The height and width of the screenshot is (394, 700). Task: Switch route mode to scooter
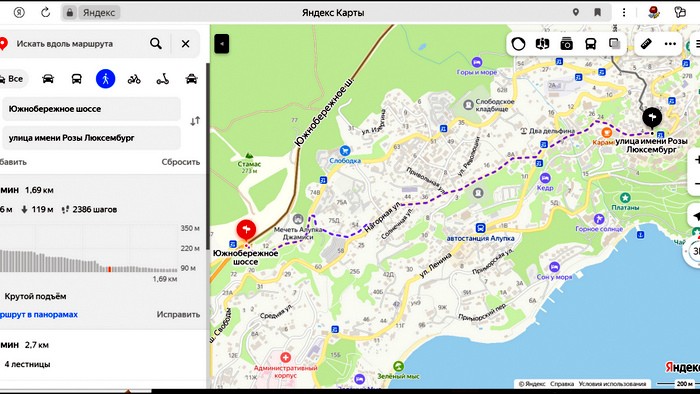pos(162,79)
